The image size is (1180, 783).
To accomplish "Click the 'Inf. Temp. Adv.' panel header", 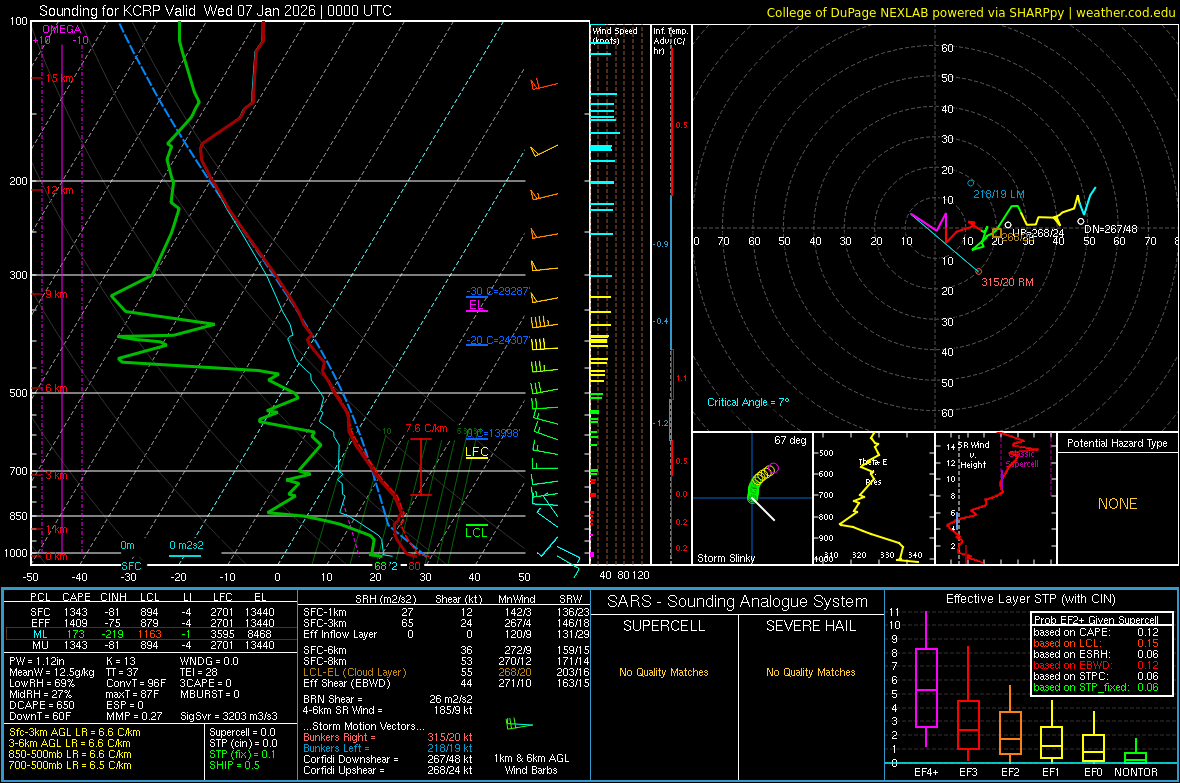I will [670, 41].
